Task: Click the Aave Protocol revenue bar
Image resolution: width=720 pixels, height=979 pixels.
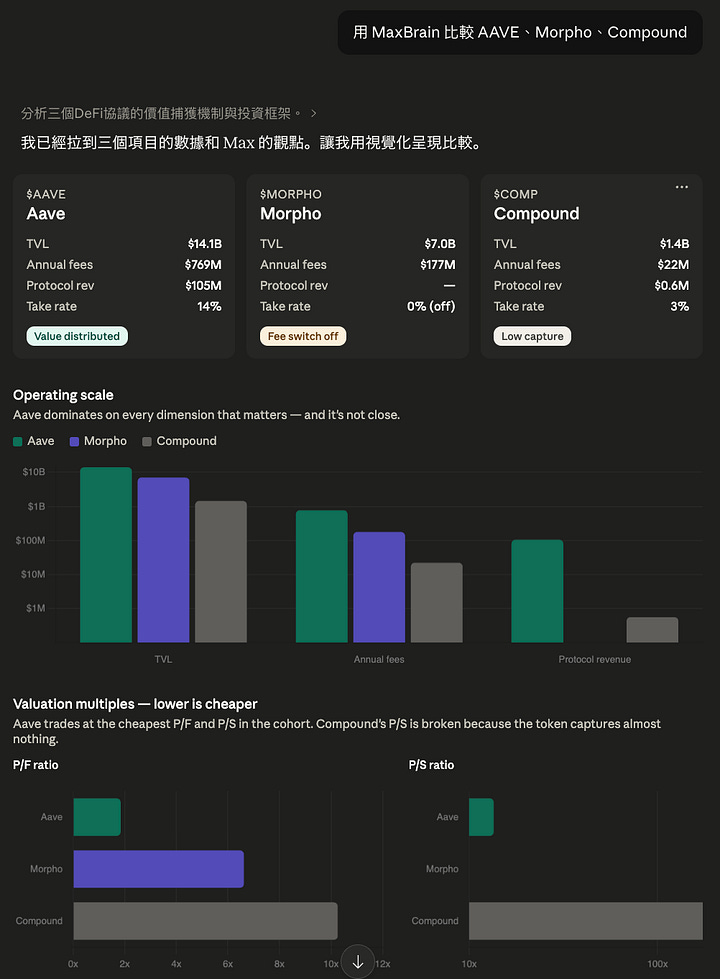Action: [x=537, y=591]
